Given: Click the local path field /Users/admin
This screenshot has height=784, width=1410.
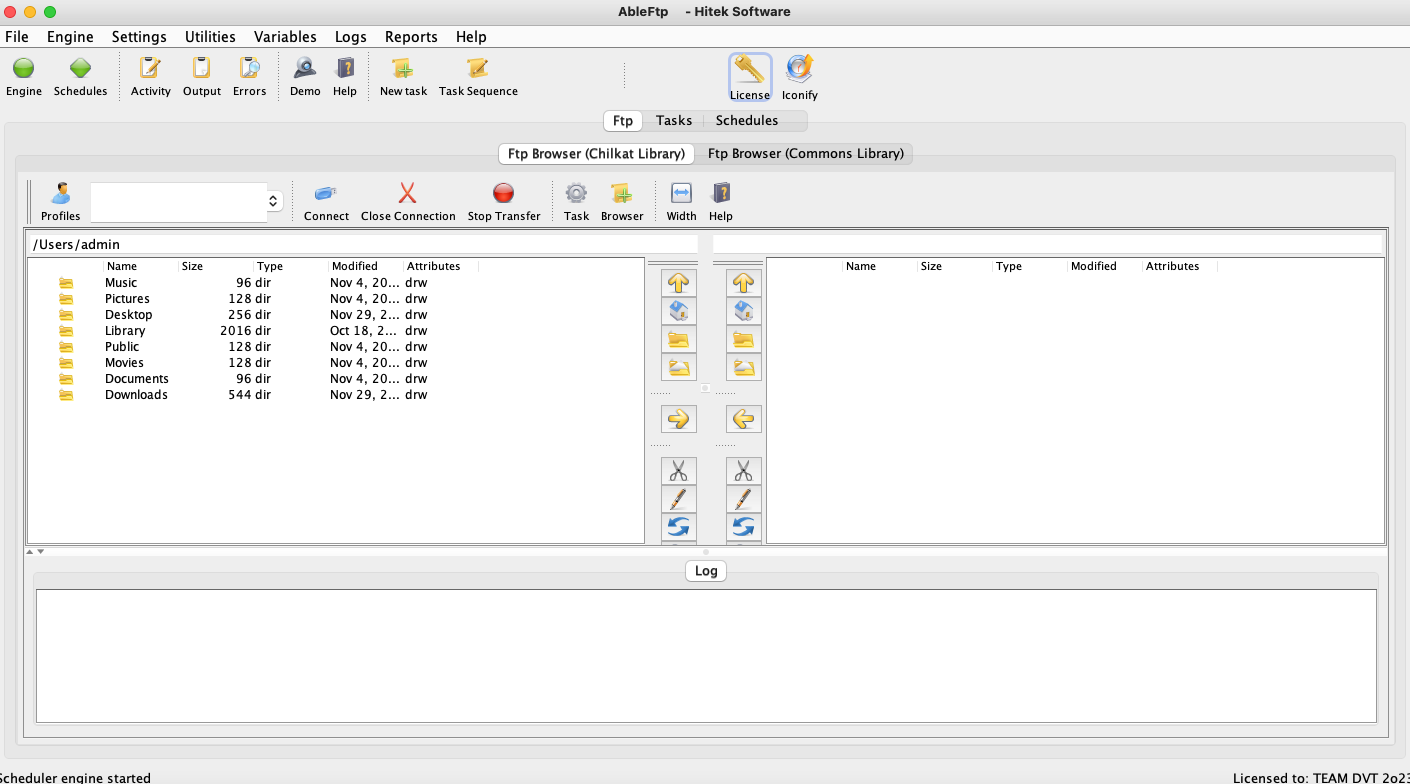Looking at the screenshot, I should pyautogui.click(x=360, y=244).
